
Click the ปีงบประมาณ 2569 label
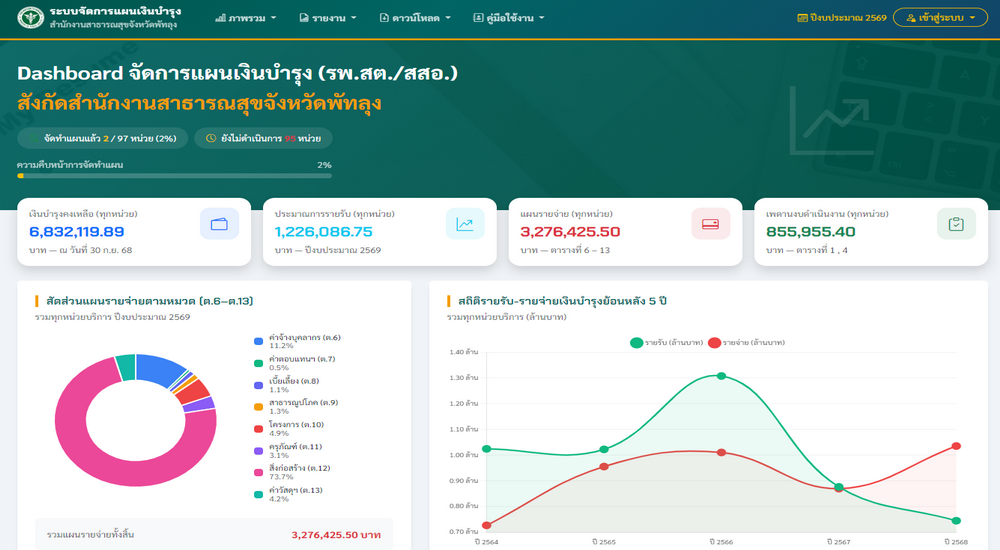[x=848, y=18]
